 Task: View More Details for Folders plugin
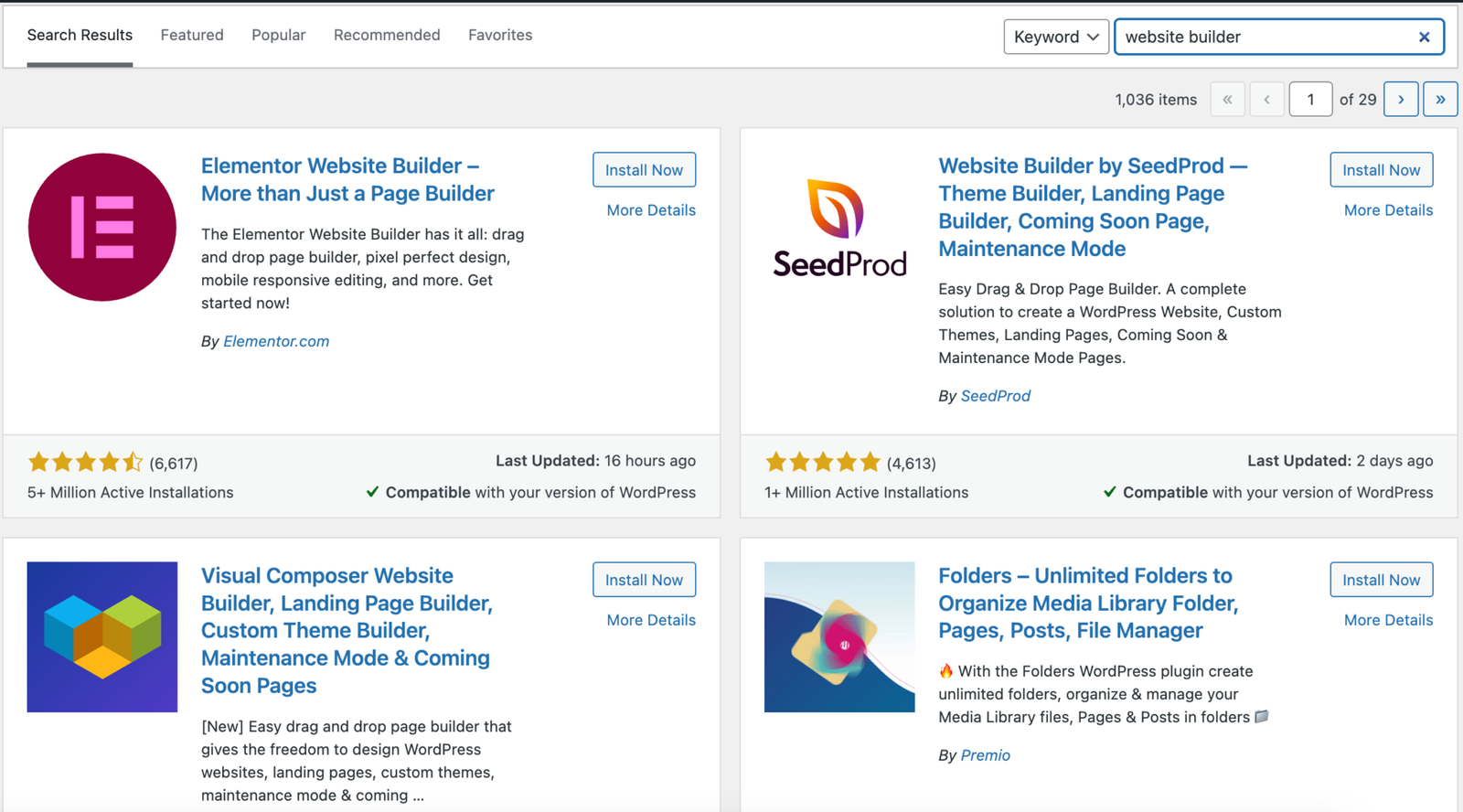pyautogui.click(x=1388, y=620)
